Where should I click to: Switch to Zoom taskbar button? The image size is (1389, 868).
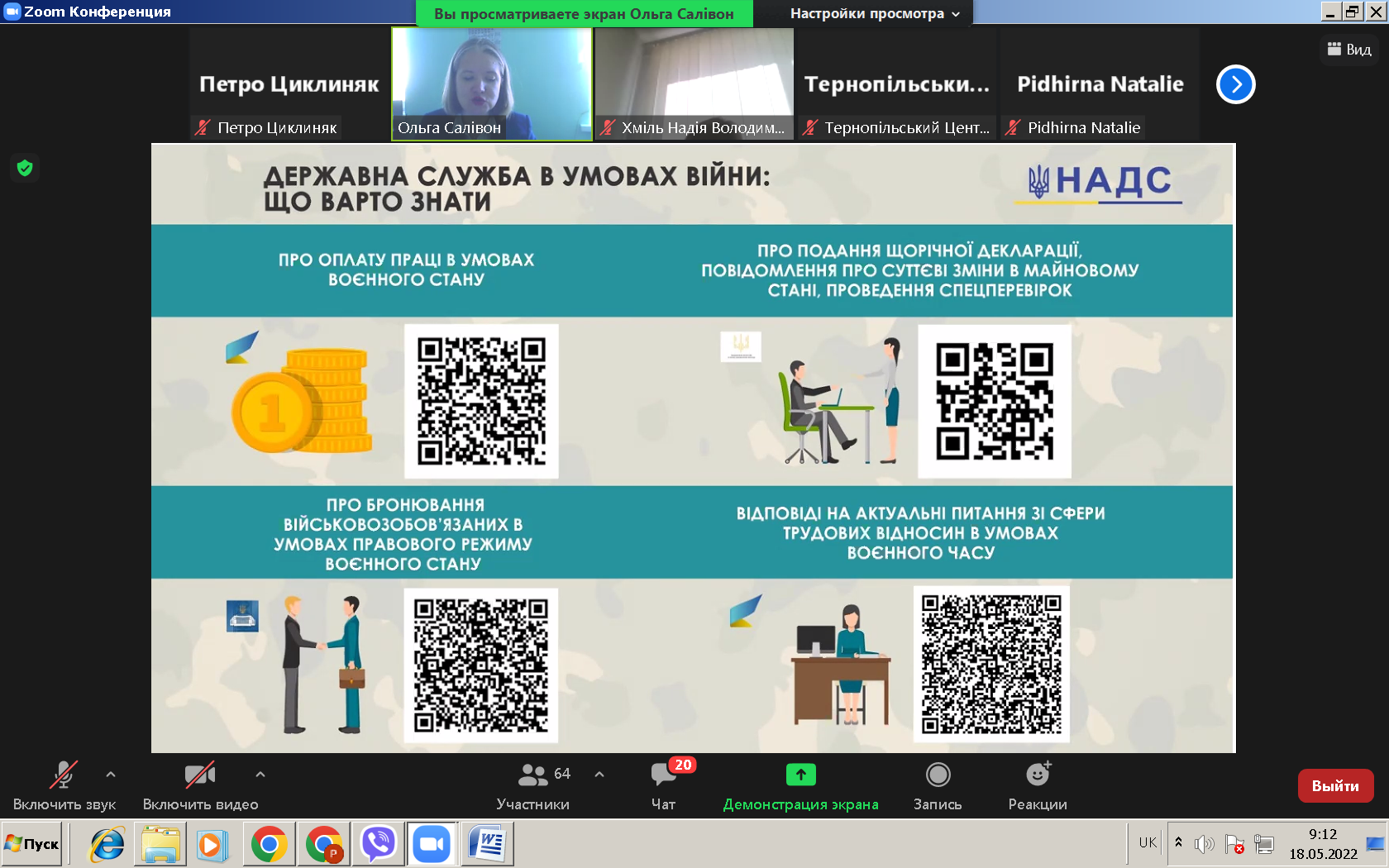click(x=432, y=844)
